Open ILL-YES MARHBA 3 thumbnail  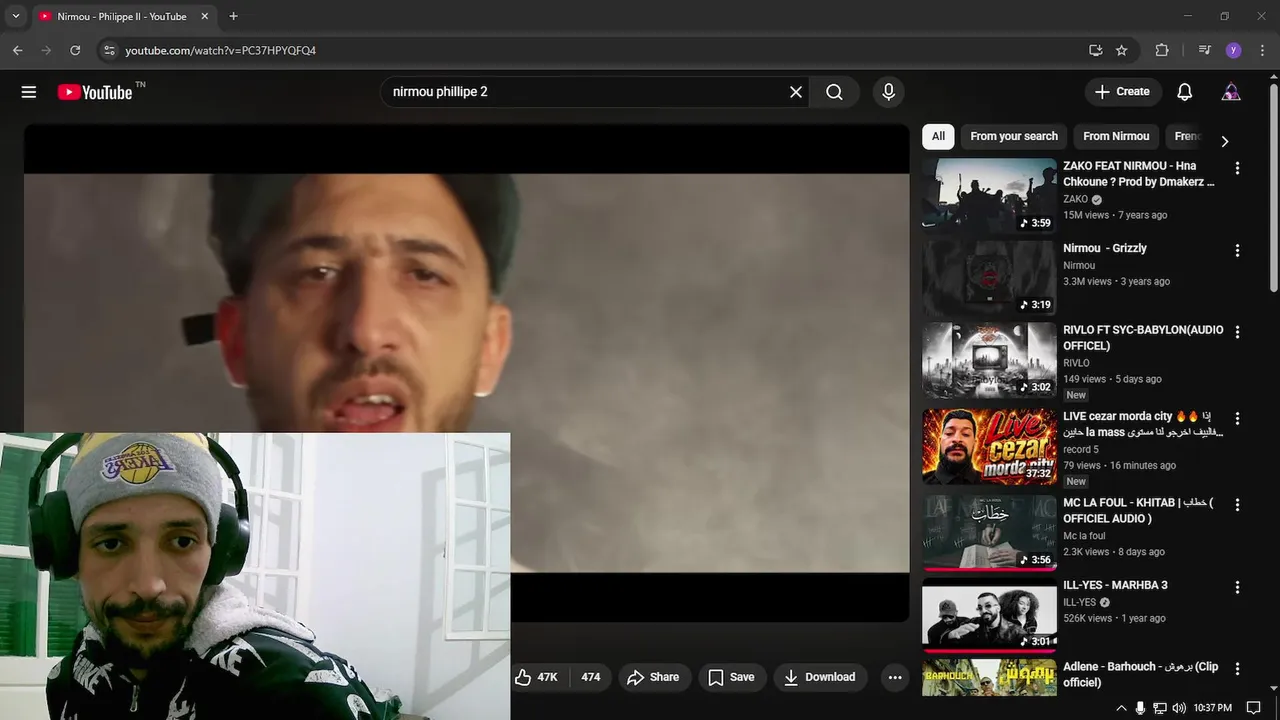coord(989,614)
